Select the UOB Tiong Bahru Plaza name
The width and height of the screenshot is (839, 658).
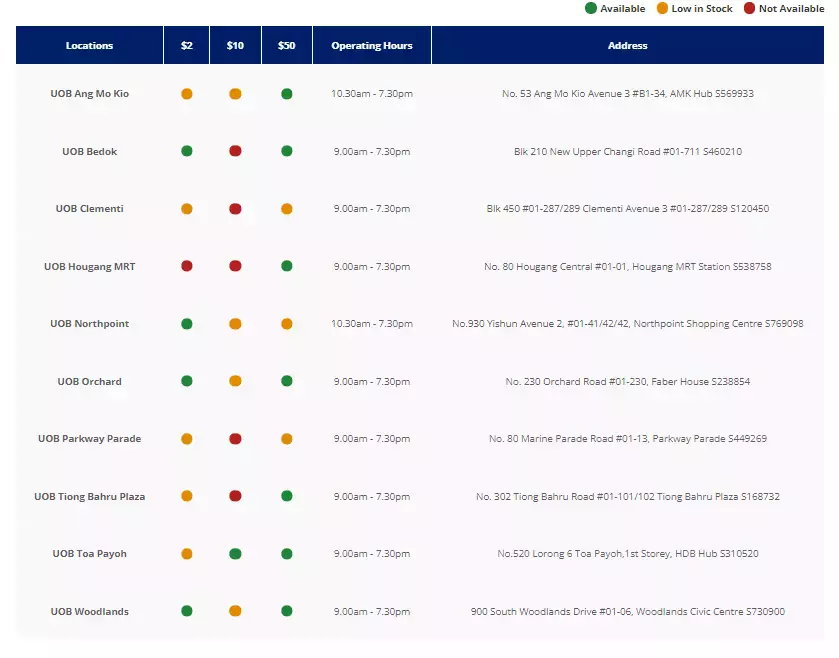pos(89,497)
